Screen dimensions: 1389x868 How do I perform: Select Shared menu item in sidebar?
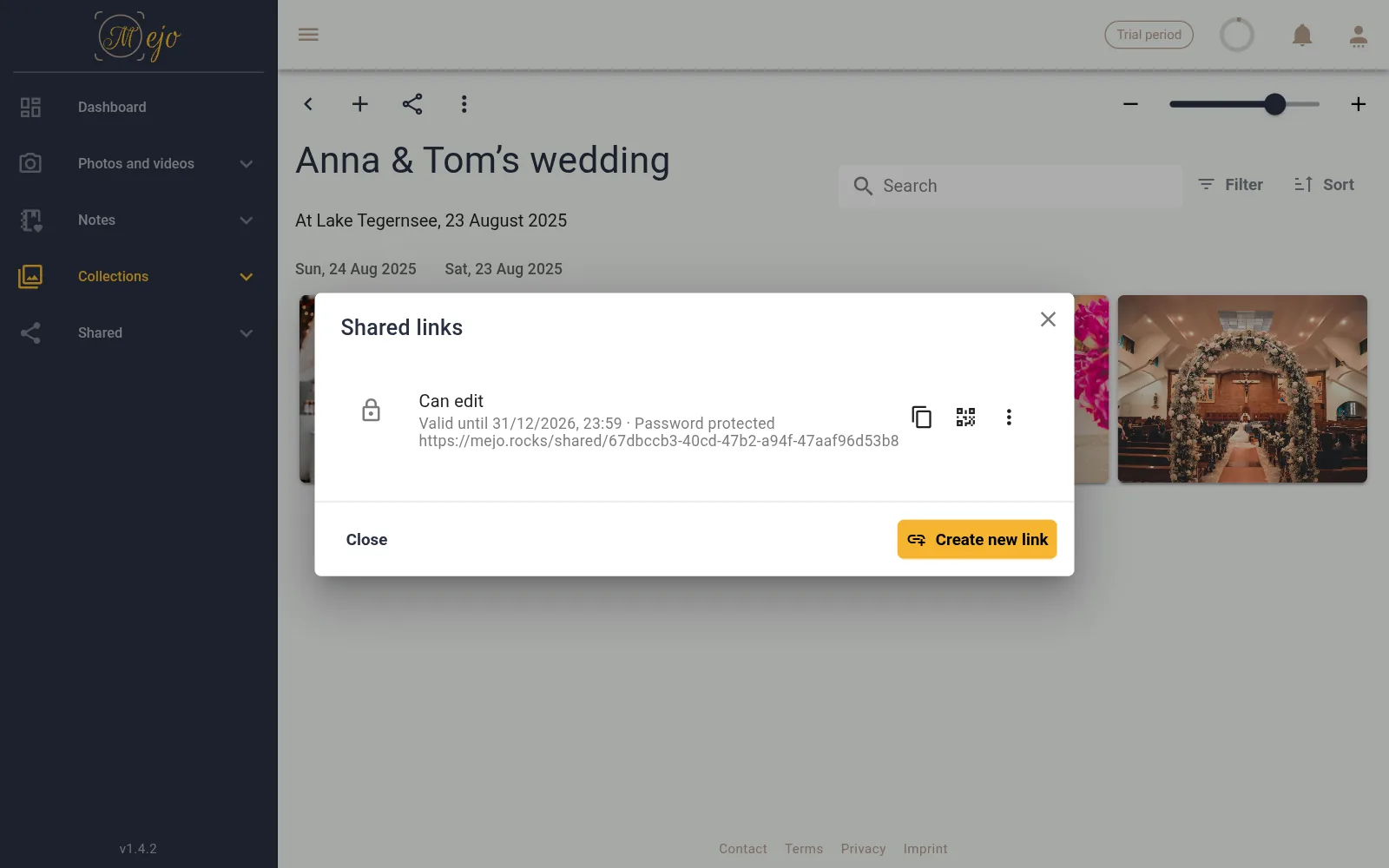[x=139, y=332]
